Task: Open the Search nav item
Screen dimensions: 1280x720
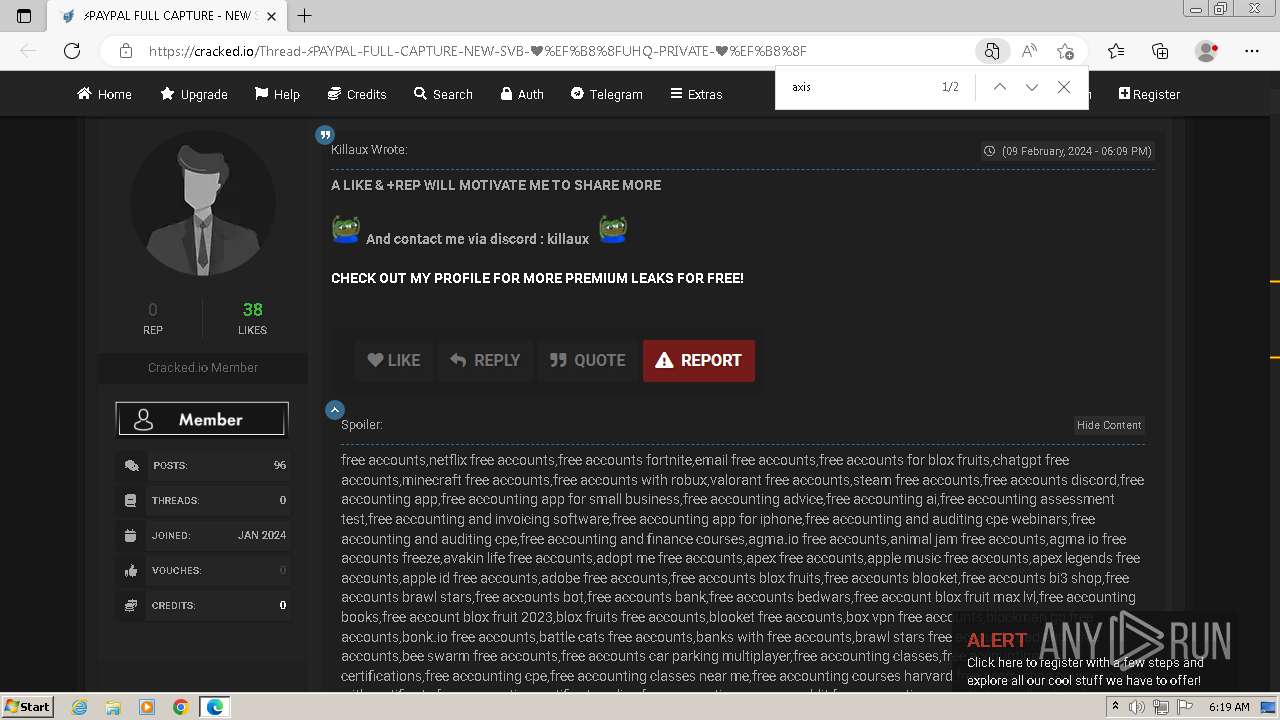Action: click(x=443, y=94)
